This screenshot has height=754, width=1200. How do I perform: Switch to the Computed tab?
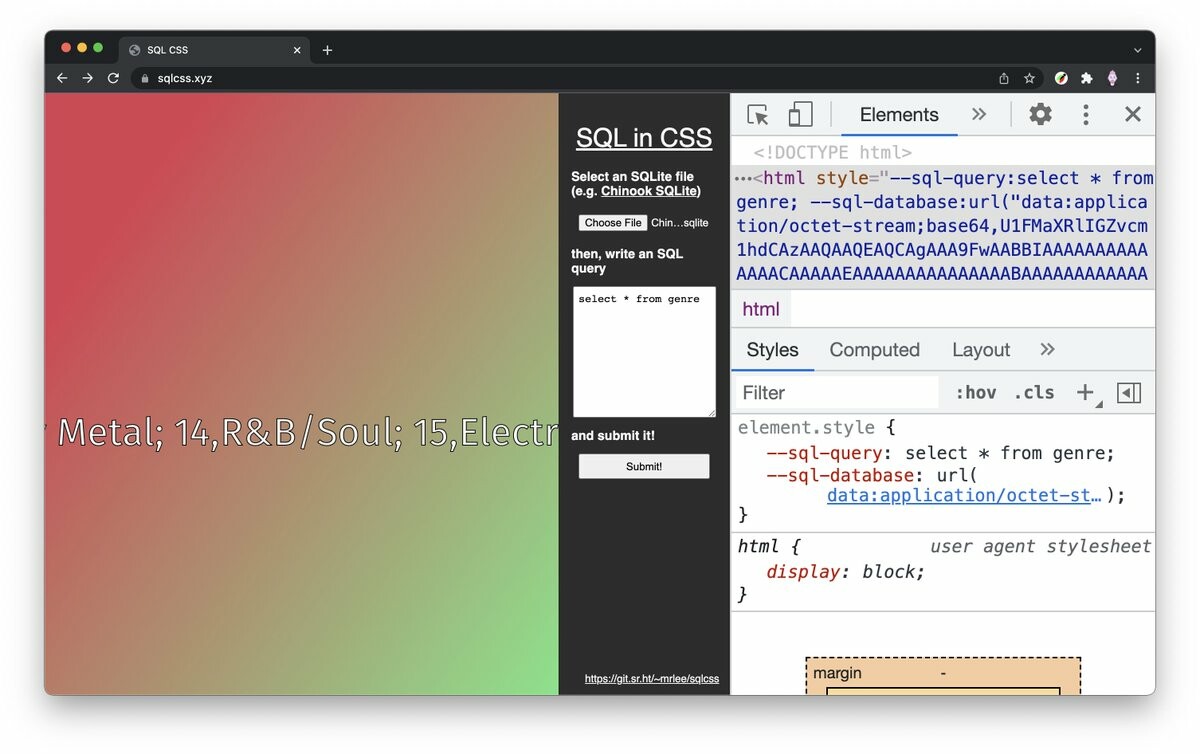tap(874, 350)
